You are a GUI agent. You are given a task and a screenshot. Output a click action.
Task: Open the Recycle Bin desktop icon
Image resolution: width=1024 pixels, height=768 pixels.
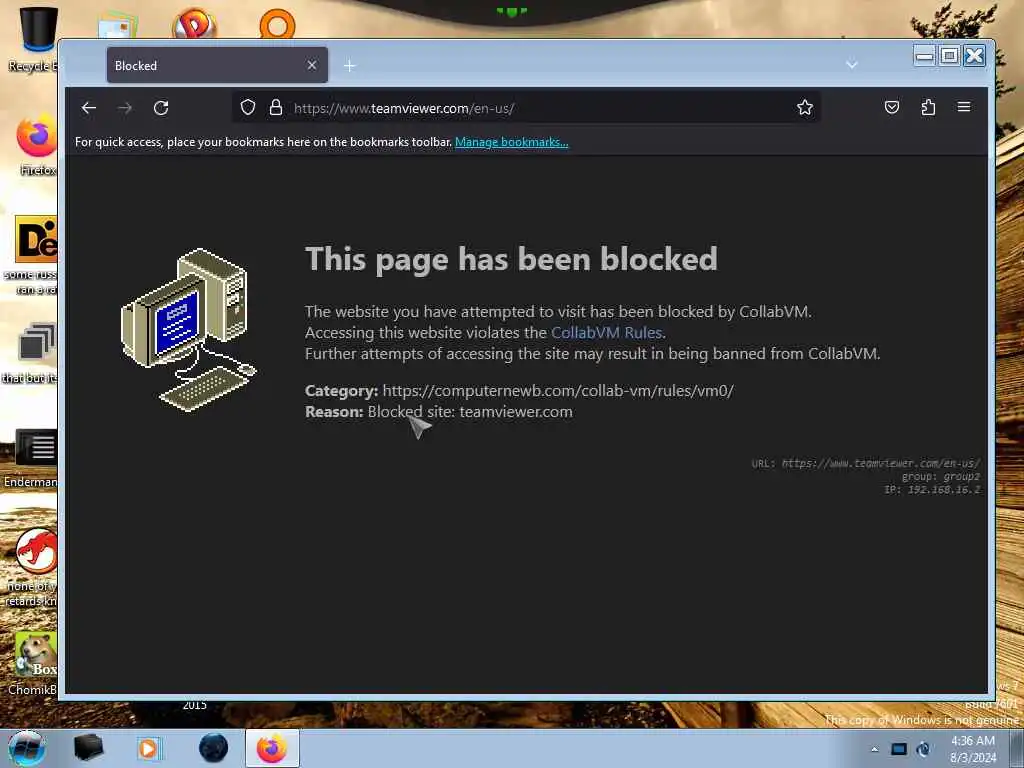point(35,39)
